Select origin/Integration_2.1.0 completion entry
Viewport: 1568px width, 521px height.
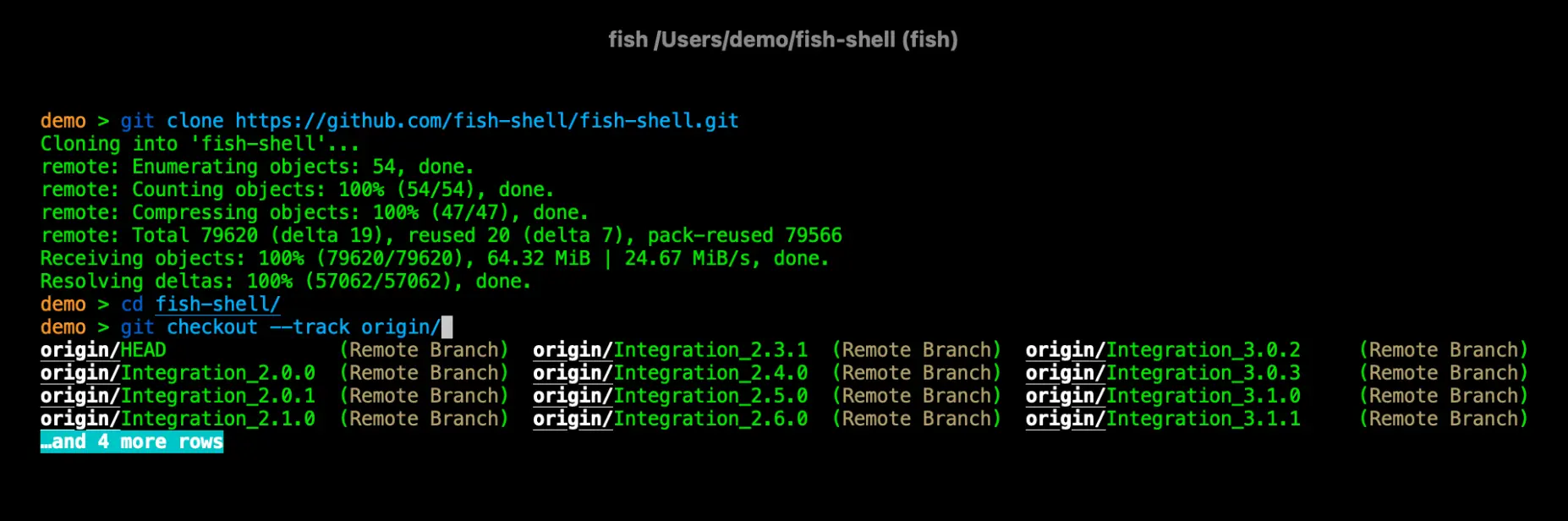[178, 419]
